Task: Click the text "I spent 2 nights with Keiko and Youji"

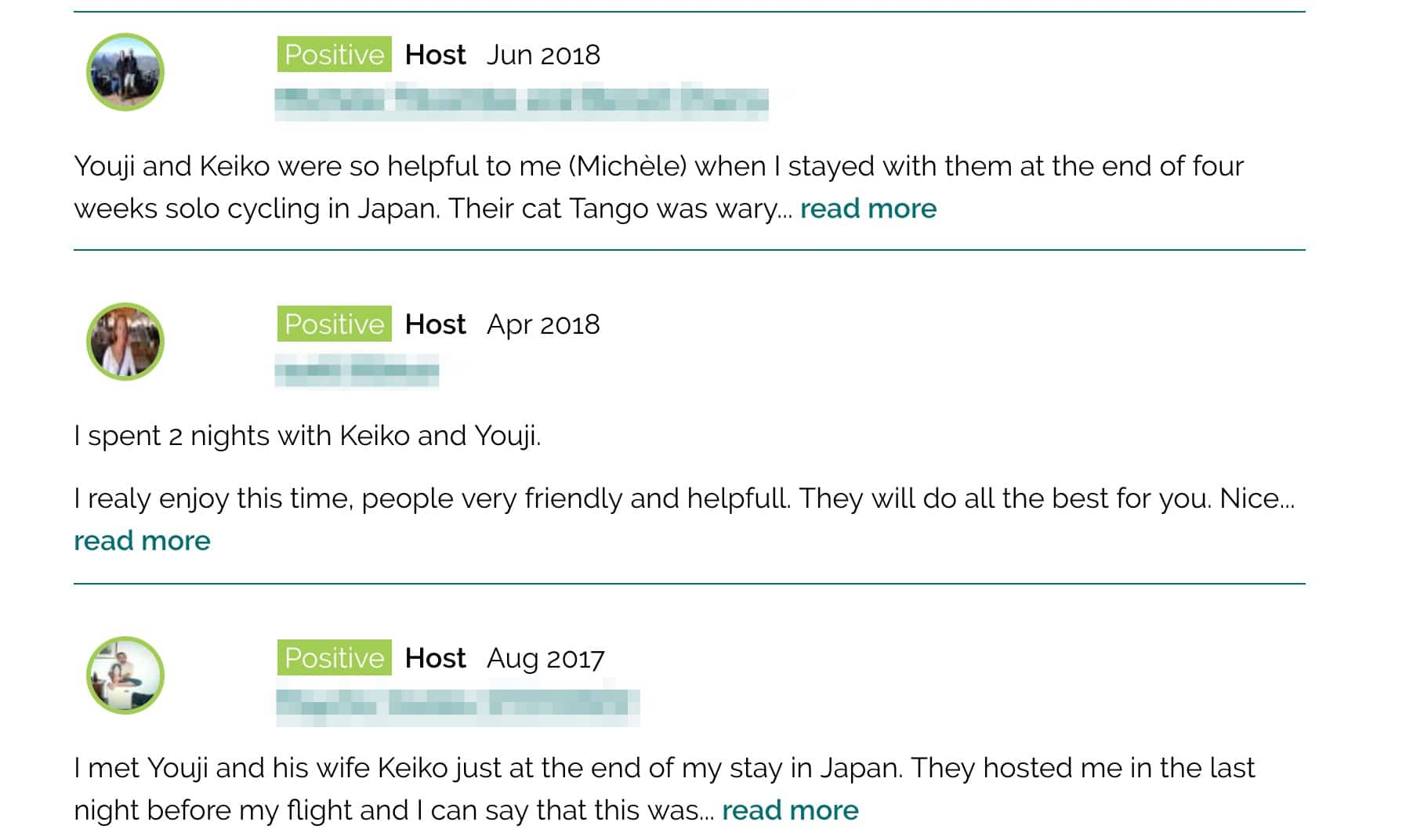Action: click(307, 436)
